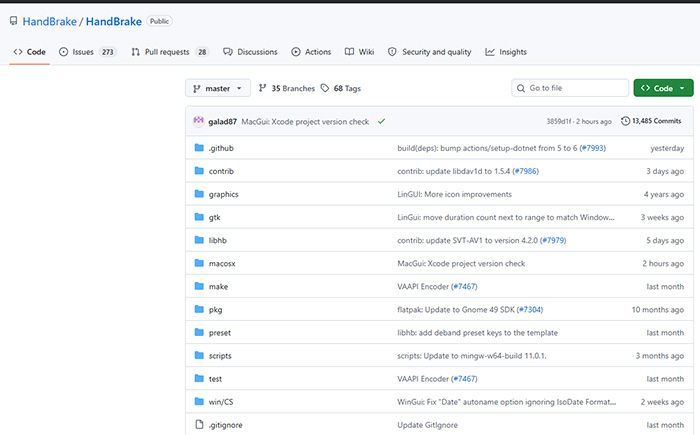Click the repository book icon beside HandBrake
Image resolution: width=700 pixels, height=435 pixels.
(x=14, y=21)
